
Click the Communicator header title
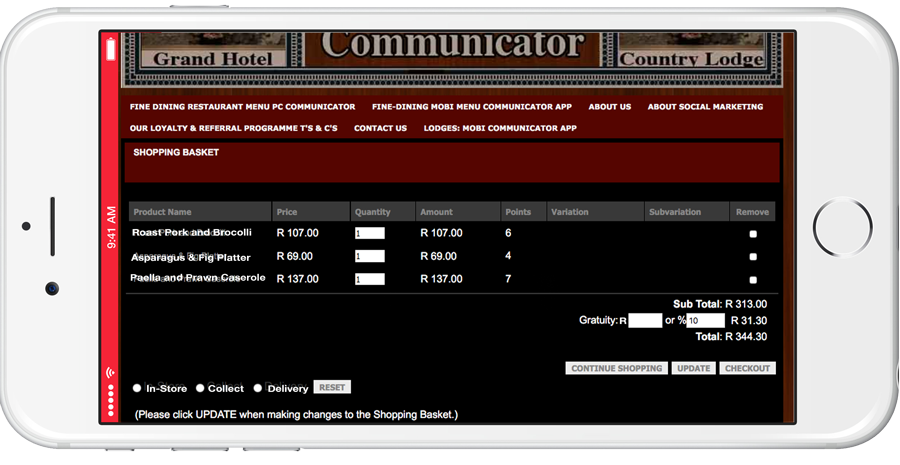pos(452,45)
